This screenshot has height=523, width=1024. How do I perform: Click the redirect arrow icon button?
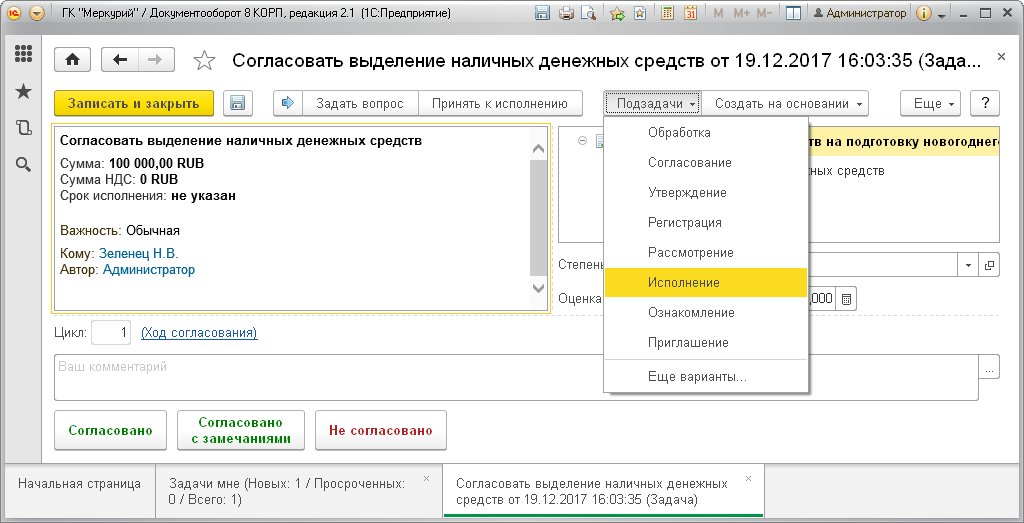pyautogui.click(x=288, y=103)
